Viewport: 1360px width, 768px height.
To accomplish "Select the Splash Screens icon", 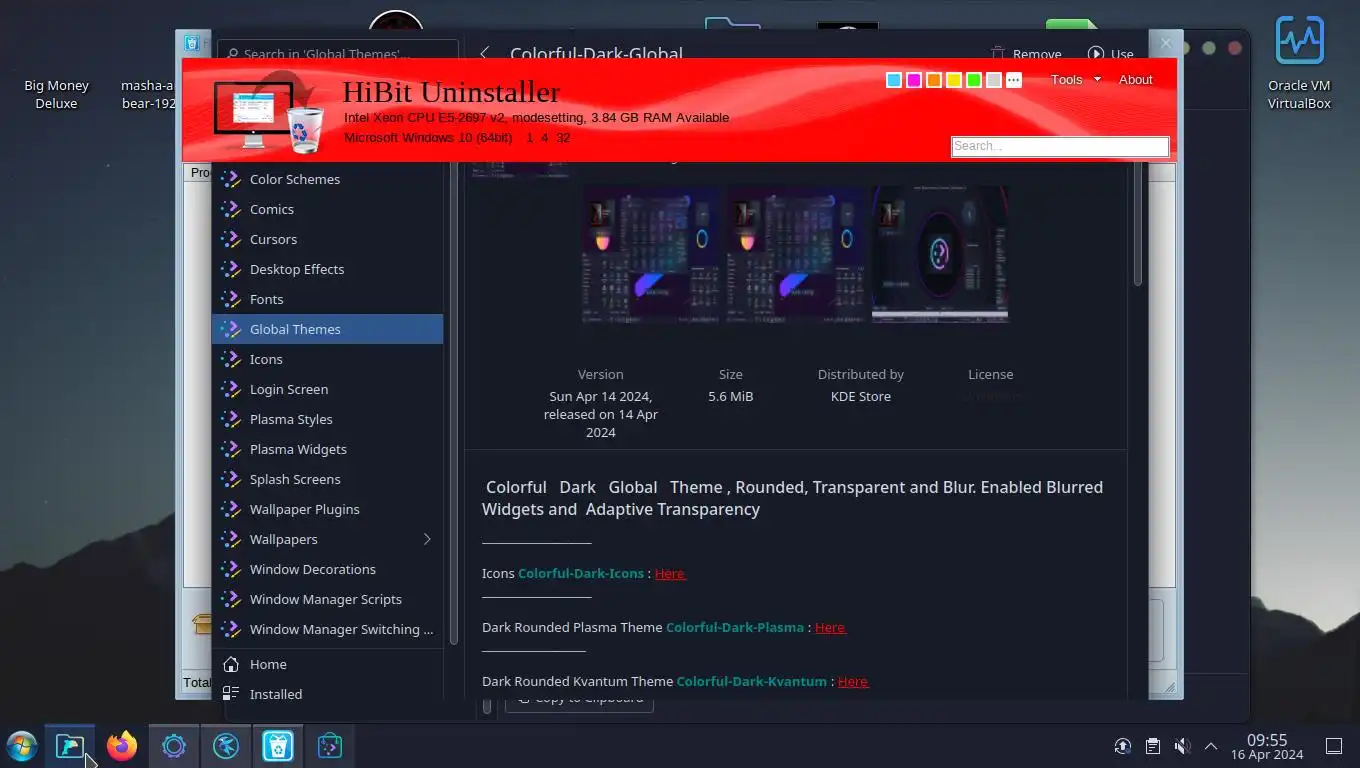I will (231, 479).
